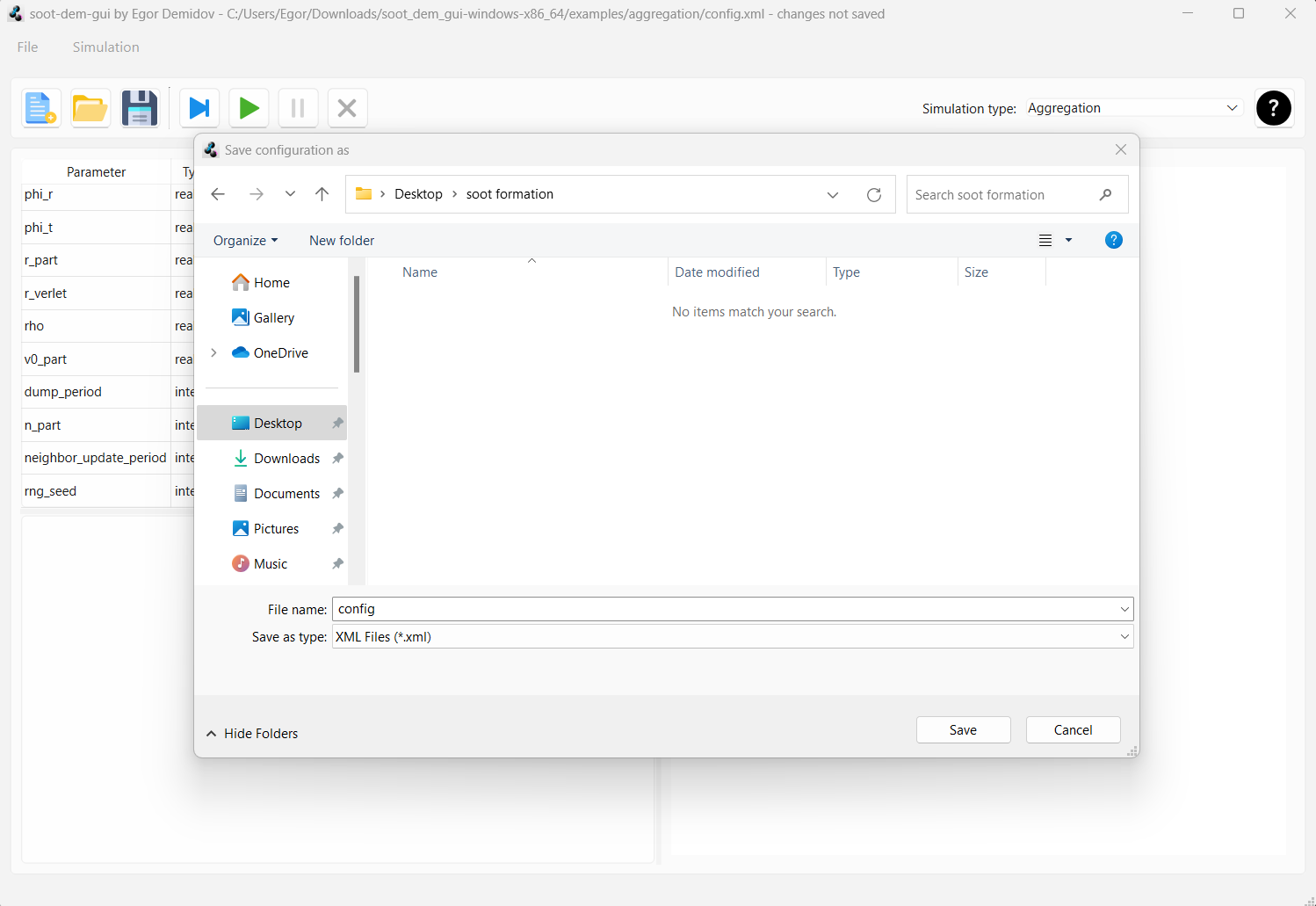The image size is (1316, 906).
Task: Start simulation with green play icon
Action: [x=249, y=108]
